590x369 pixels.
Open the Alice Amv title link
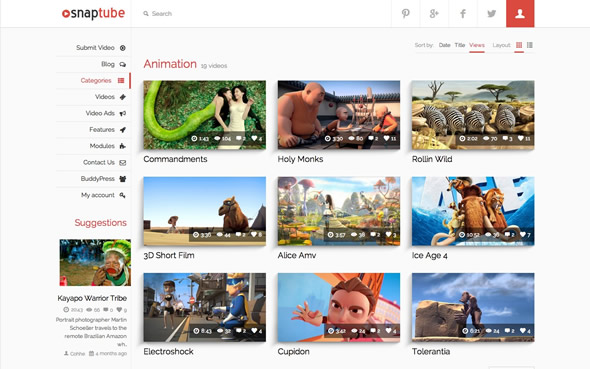297,255
